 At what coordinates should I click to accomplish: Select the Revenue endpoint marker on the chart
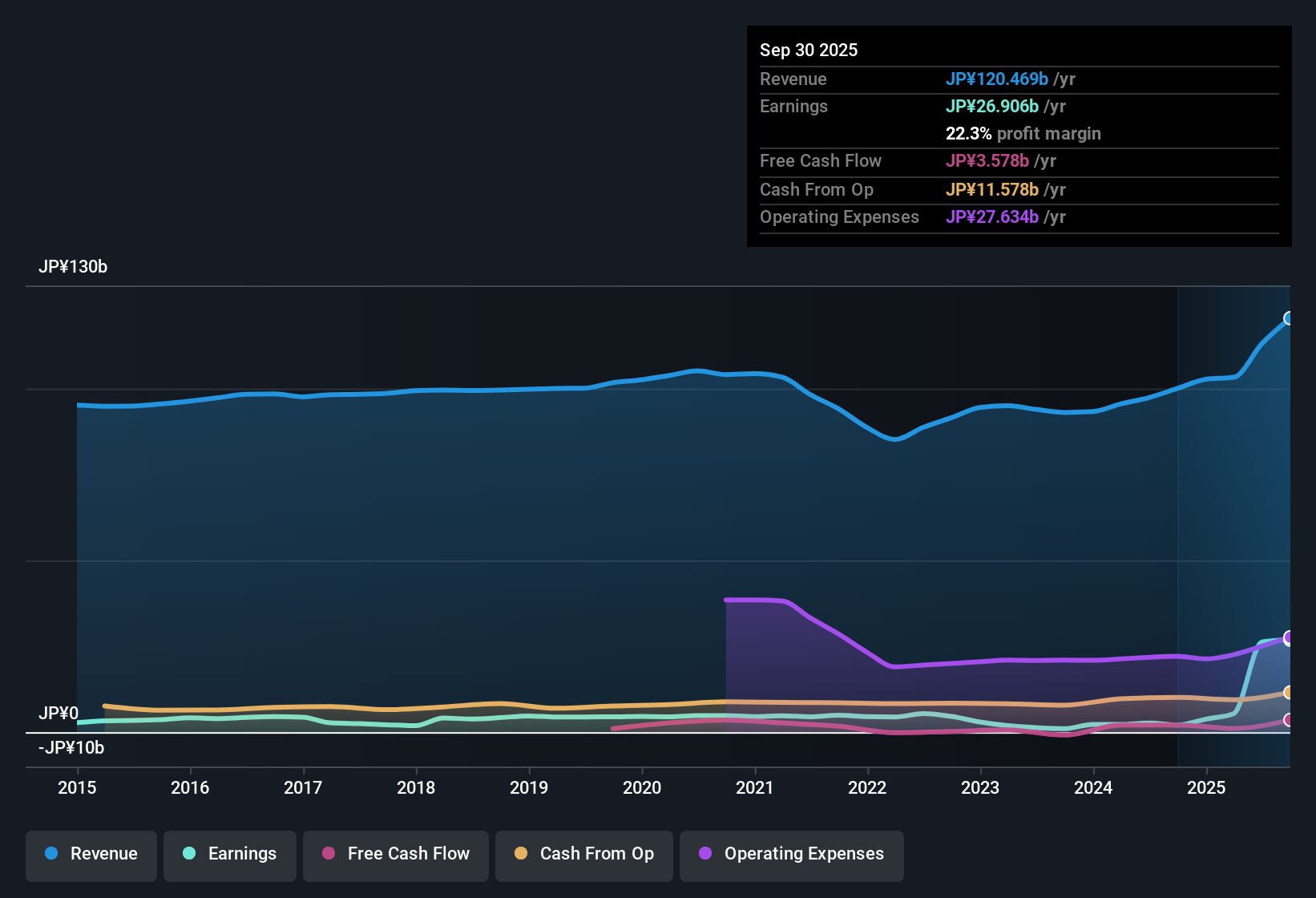(1287, 318)
